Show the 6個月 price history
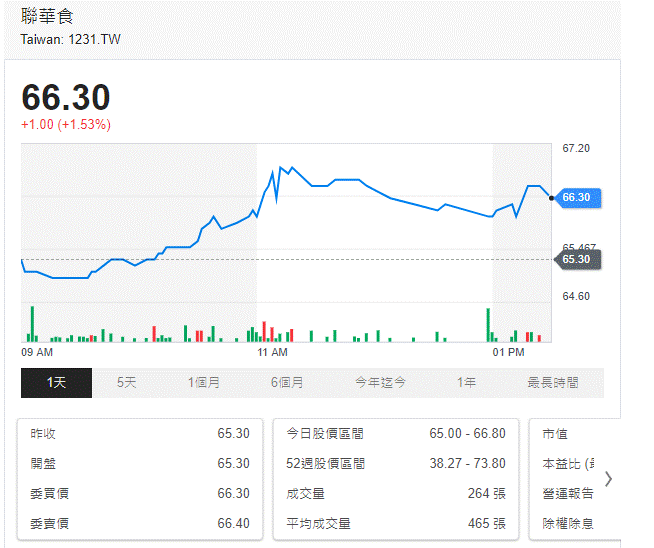 [x=286, y=383]
